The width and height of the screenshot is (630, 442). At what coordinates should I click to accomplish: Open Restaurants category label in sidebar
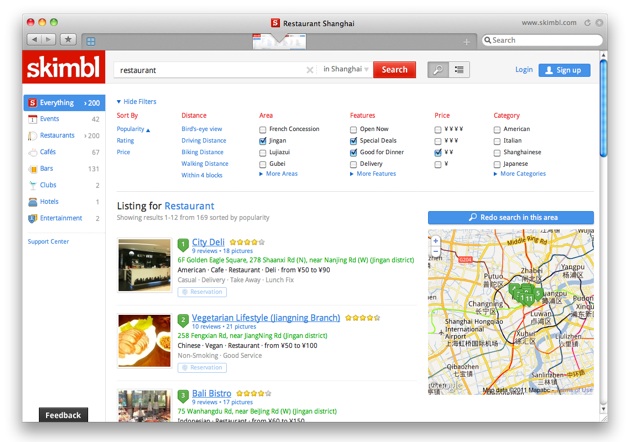coord(57,135)
